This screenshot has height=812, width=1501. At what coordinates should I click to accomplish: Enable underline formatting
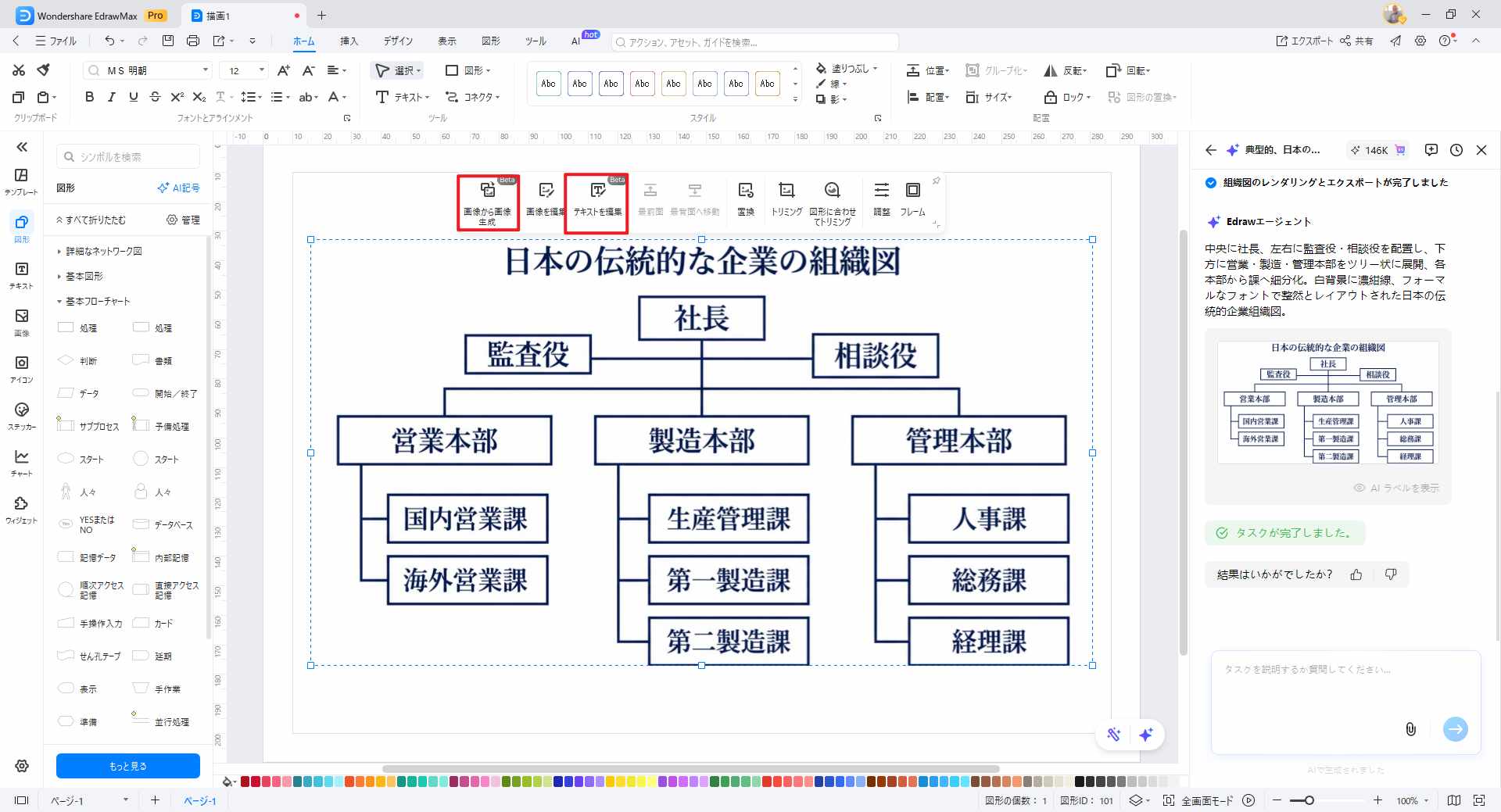tap(133, 97)
